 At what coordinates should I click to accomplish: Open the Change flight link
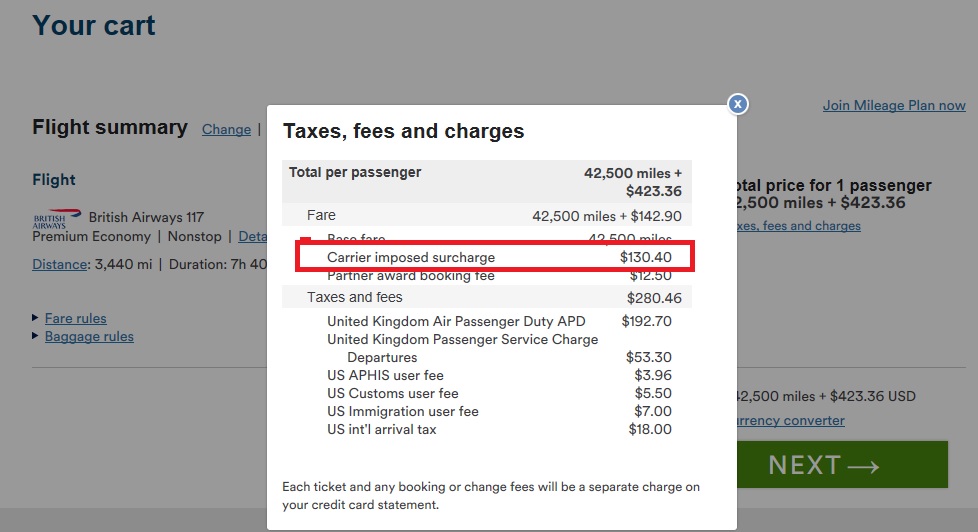[226, 130]
